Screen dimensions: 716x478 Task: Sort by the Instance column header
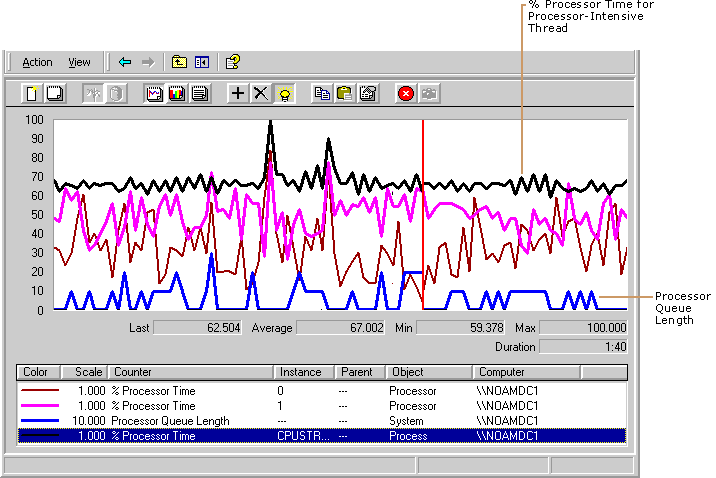(x=303, y=372)
